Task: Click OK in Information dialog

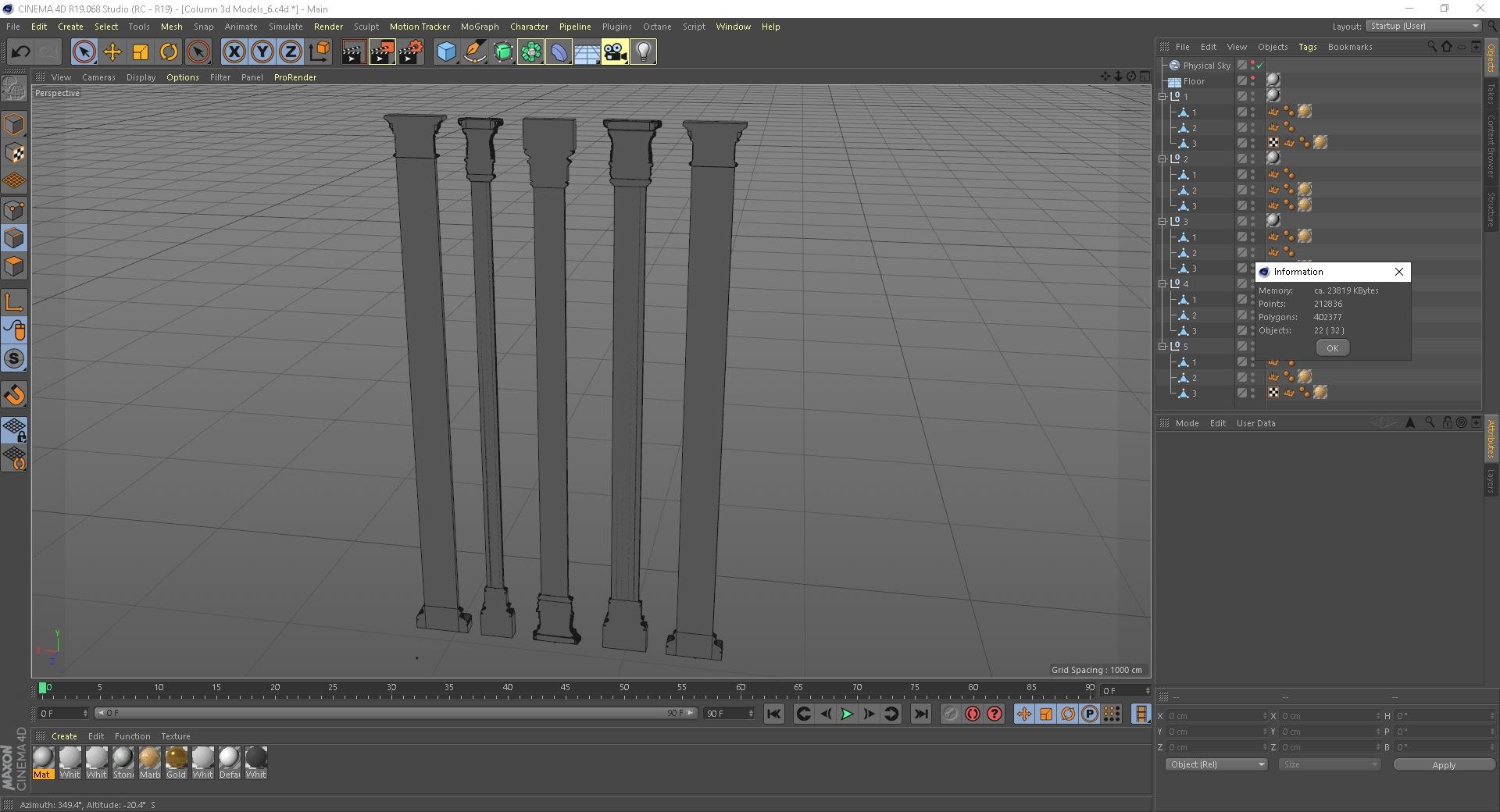Action: click(x=1332, y=348)
